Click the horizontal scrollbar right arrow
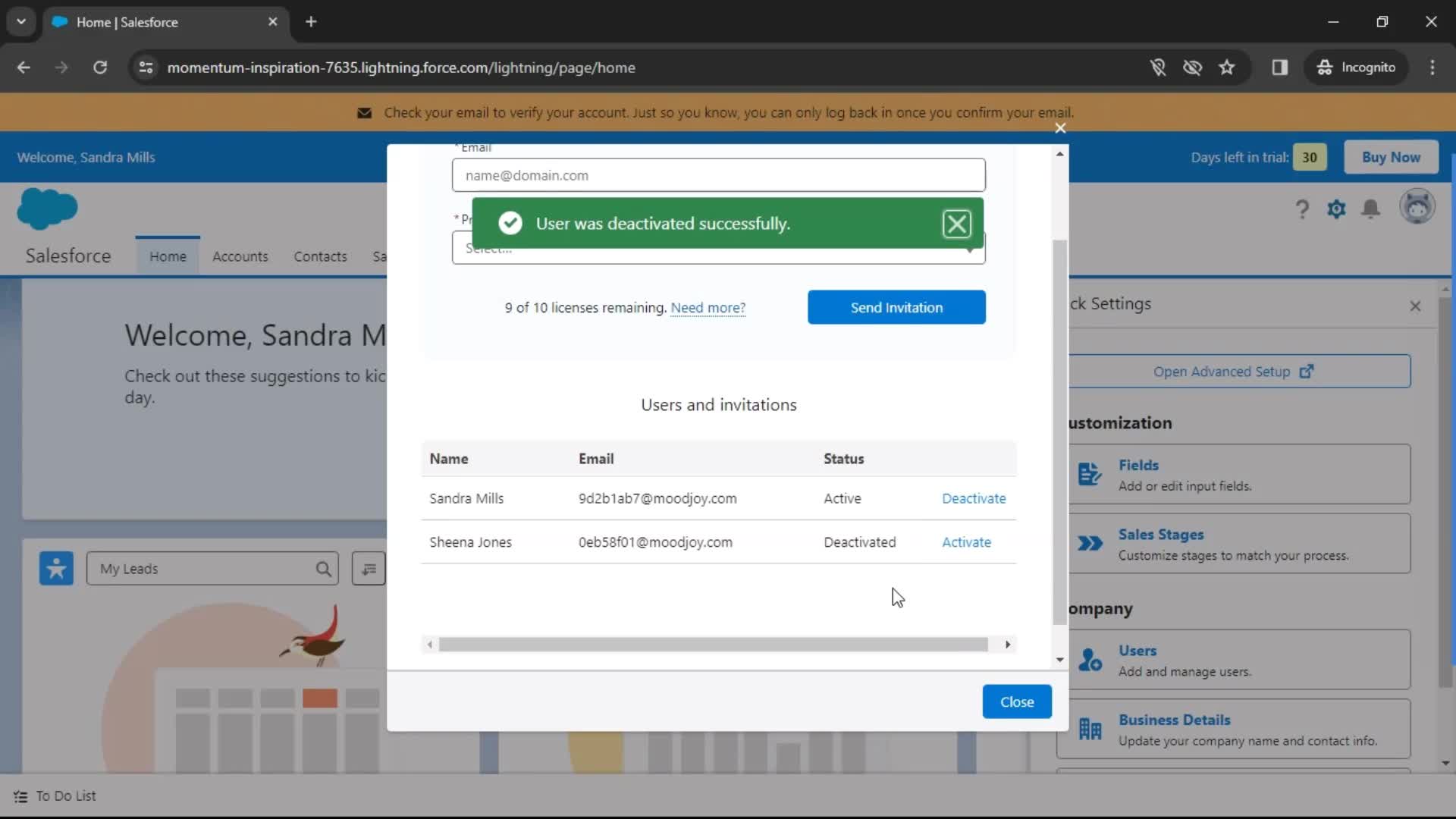Screen dimensions: 1456x819 [1008, 645]
